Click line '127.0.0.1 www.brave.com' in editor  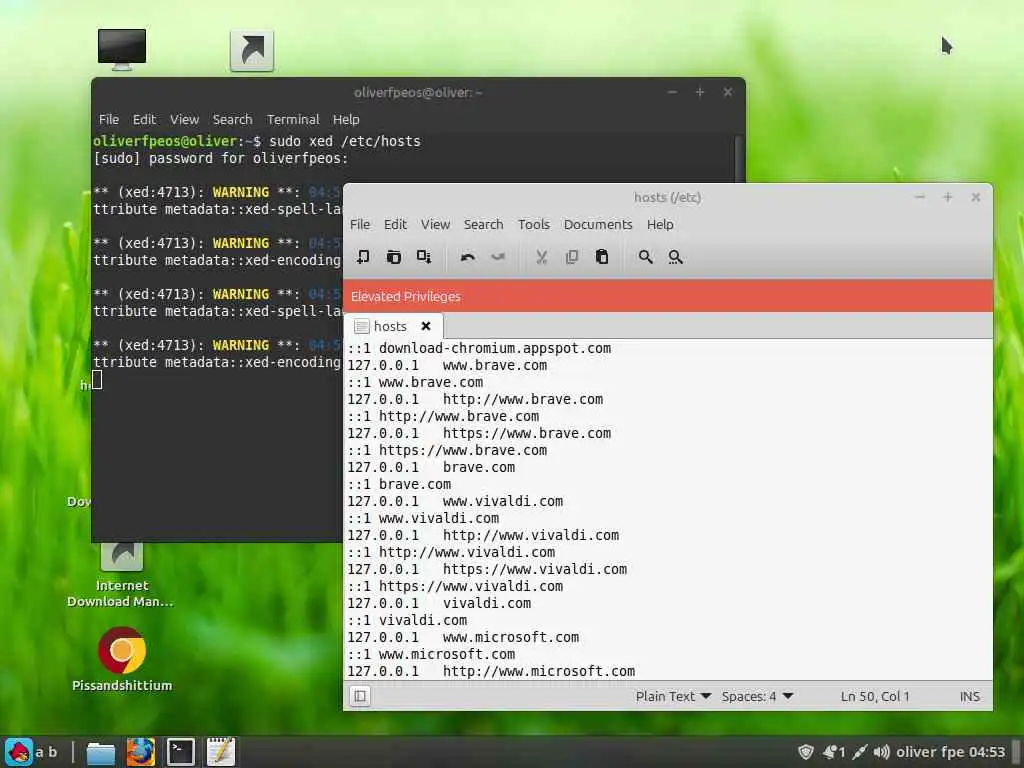click(447, 365)
